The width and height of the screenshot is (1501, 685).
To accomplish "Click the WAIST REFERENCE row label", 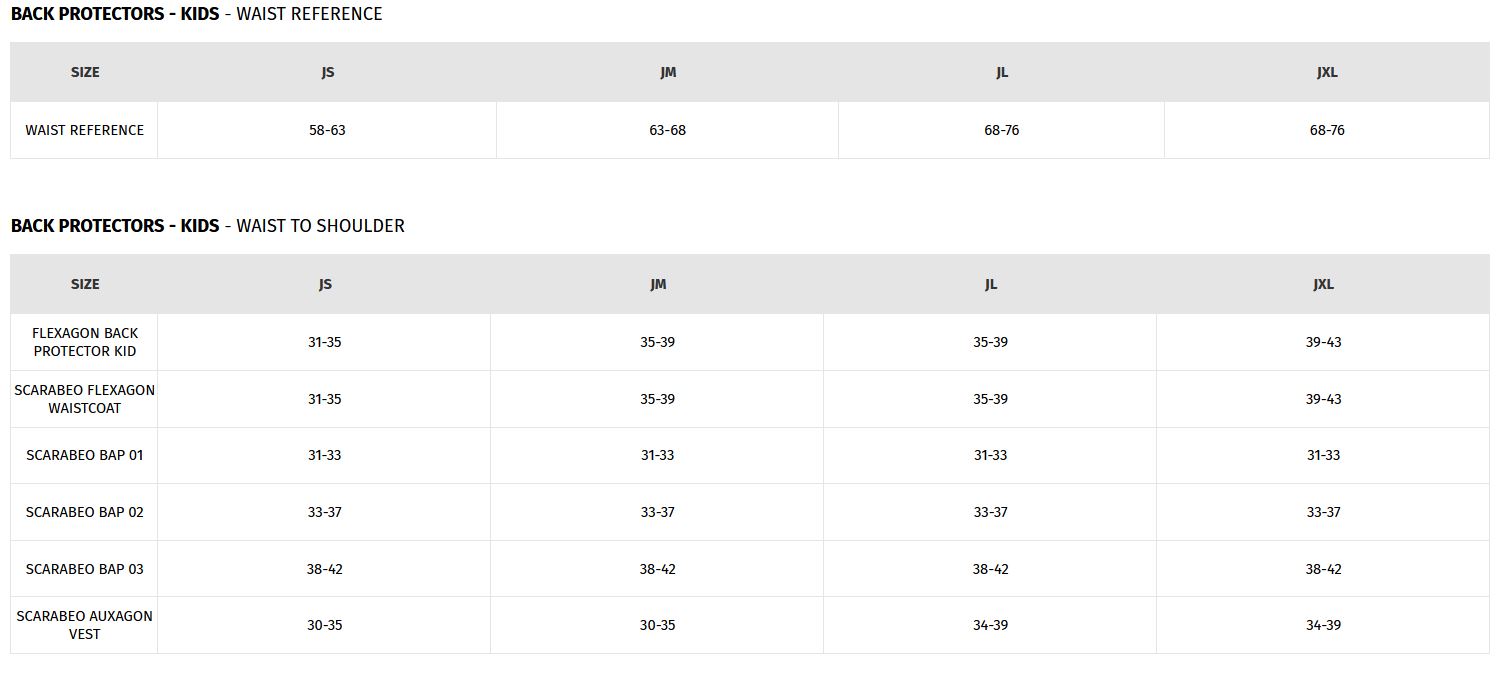I will [x=85, y=130].
